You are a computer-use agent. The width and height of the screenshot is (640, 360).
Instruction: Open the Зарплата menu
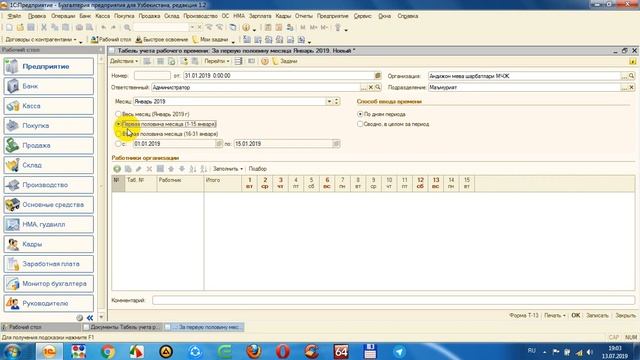(x=260, y=16)
